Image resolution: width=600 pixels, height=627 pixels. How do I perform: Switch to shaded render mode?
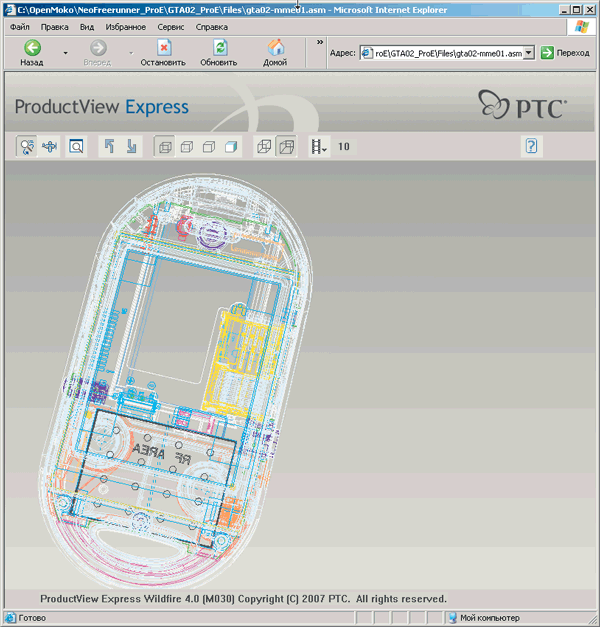(x=231, y=147)
